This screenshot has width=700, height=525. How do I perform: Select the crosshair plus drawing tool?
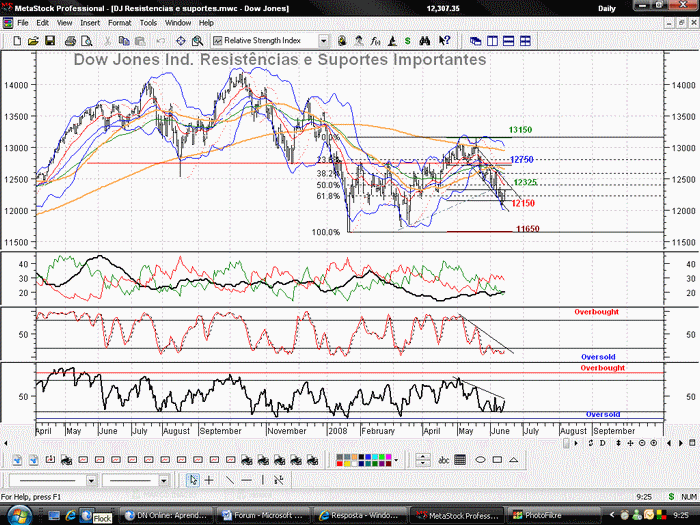209,480
